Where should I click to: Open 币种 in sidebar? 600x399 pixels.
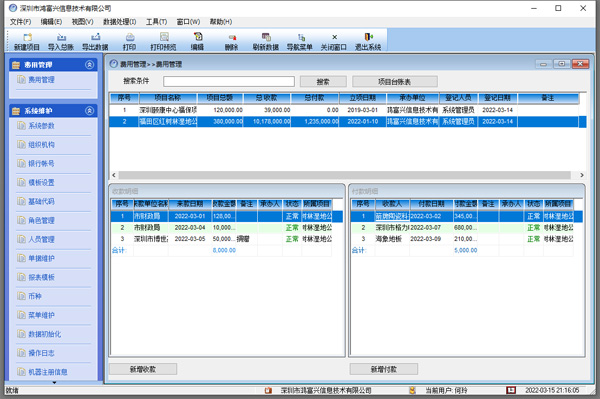tap(35, 296)
